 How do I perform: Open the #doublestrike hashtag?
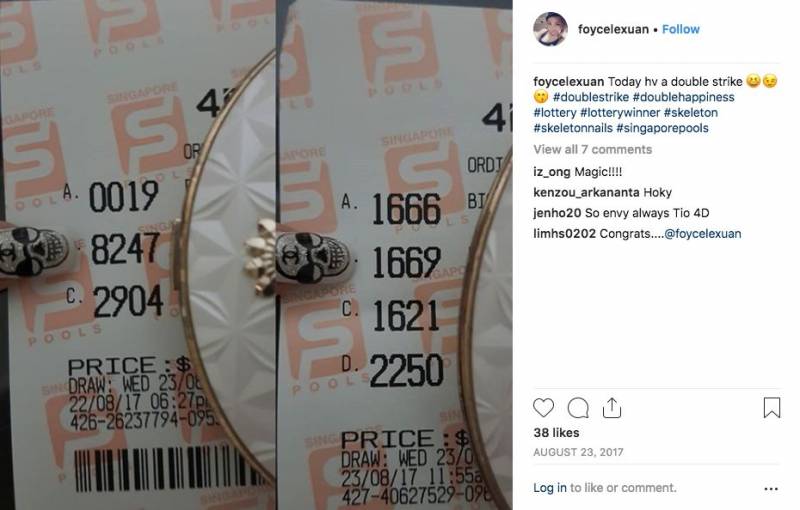coord(591,97)
